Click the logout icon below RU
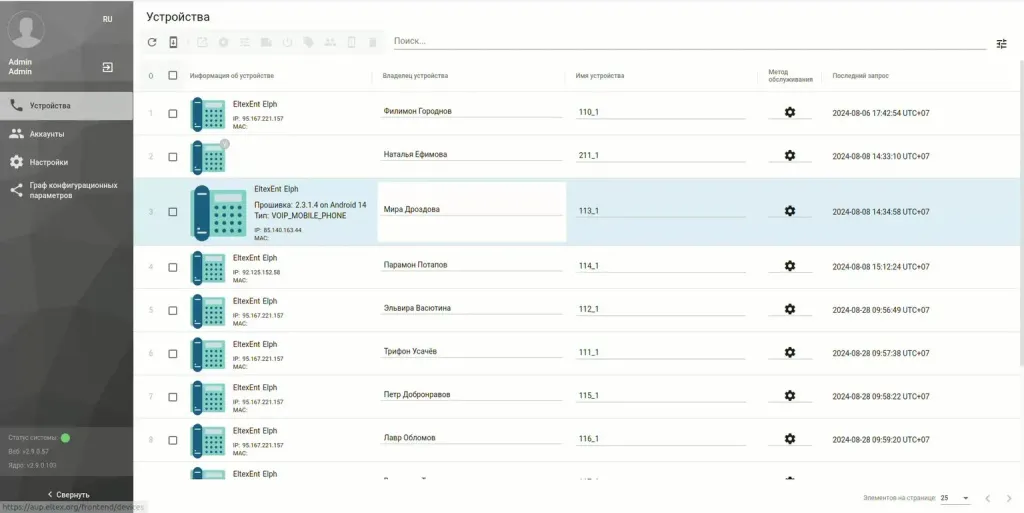This screenshot has height=513, width=1024. pos(107,67)
